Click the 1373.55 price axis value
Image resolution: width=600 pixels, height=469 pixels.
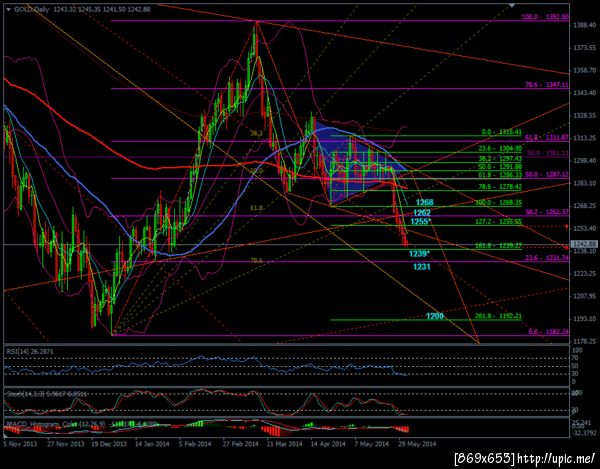click(x=583, y=48)
